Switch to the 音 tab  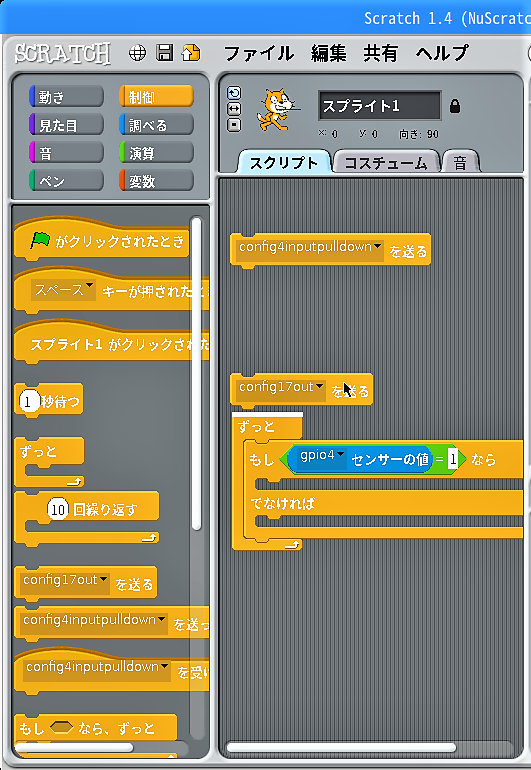[x=460, y=163]
